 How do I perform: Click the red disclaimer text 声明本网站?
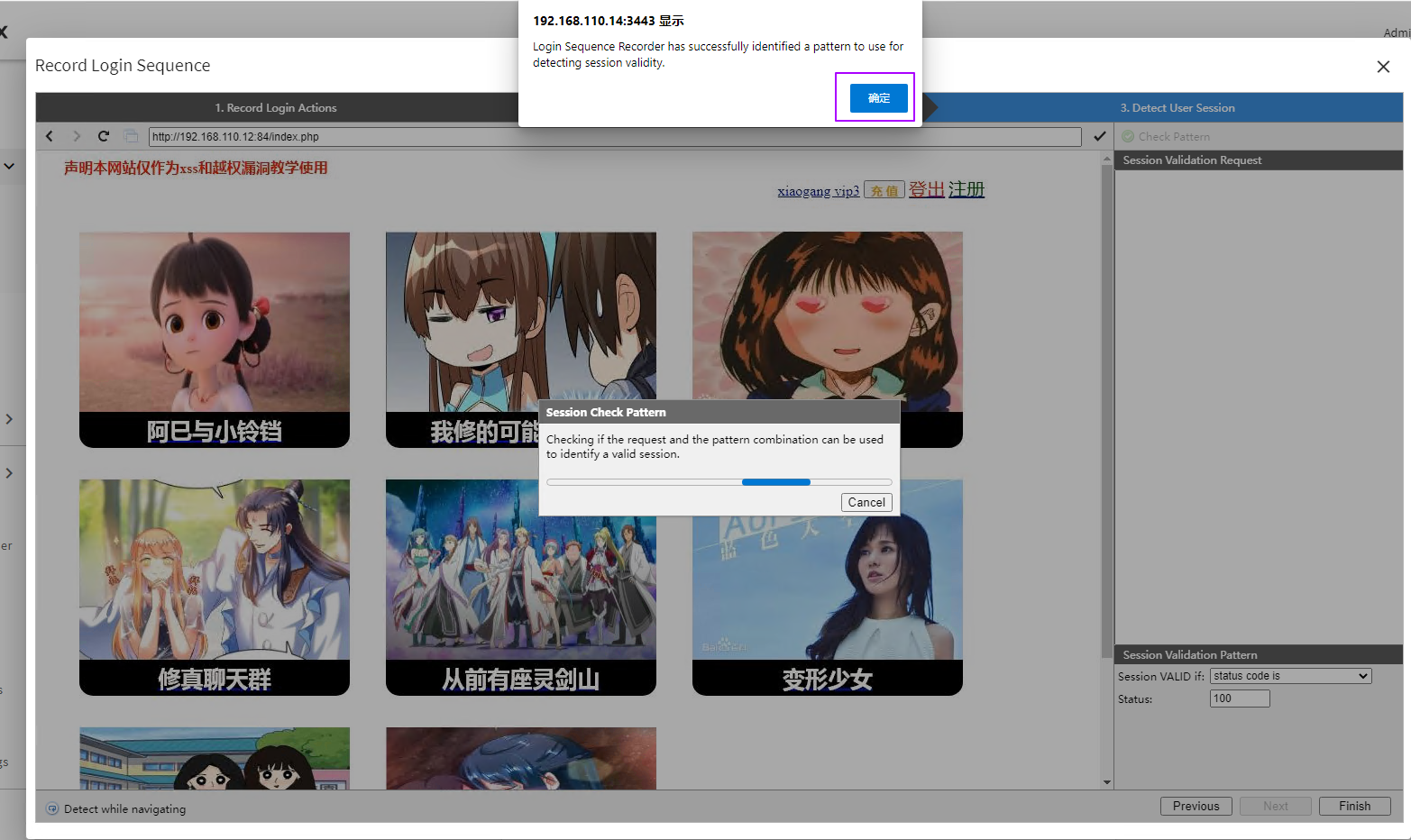click(196, 168)
